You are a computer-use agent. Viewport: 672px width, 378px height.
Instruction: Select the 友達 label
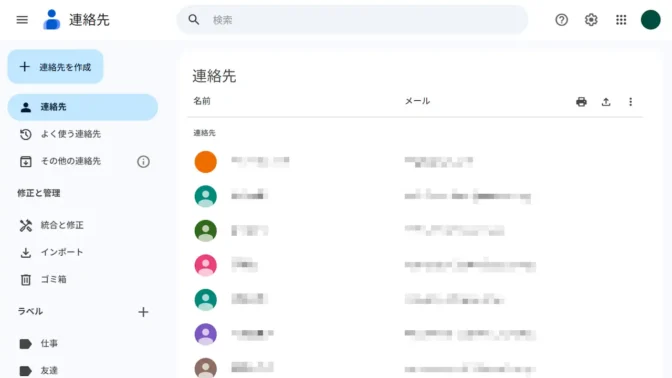(x=83, y=370)
